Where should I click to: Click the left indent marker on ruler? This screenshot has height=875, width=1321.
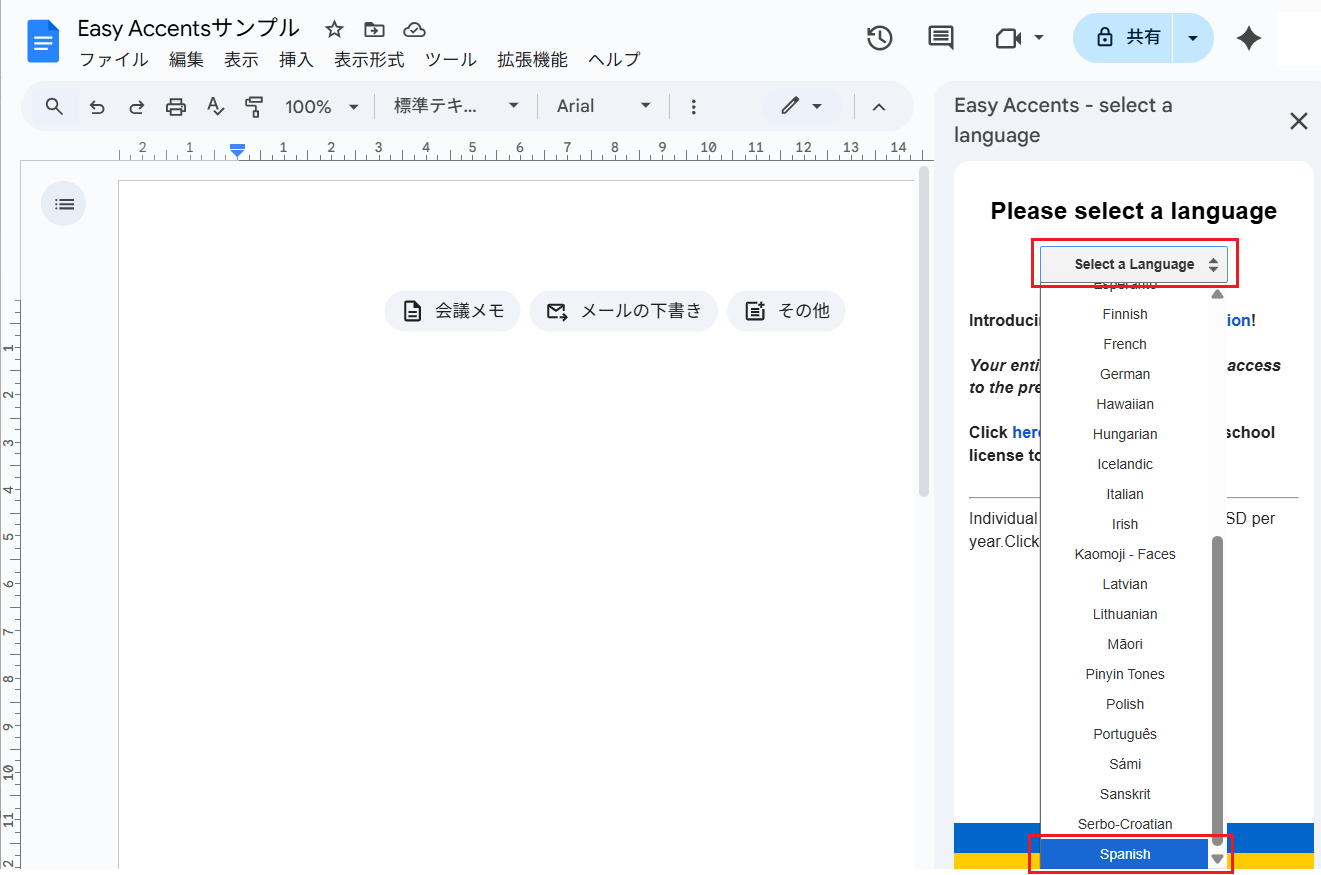(237, 150)
